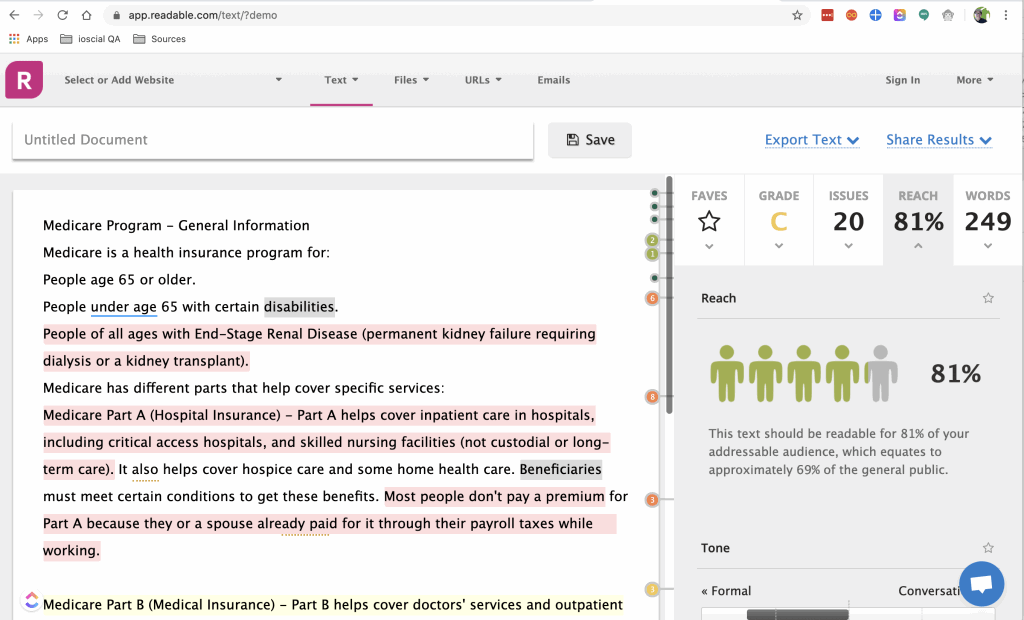
Task: Click the ClickUp floating icon
Action: tap(31, 600)
